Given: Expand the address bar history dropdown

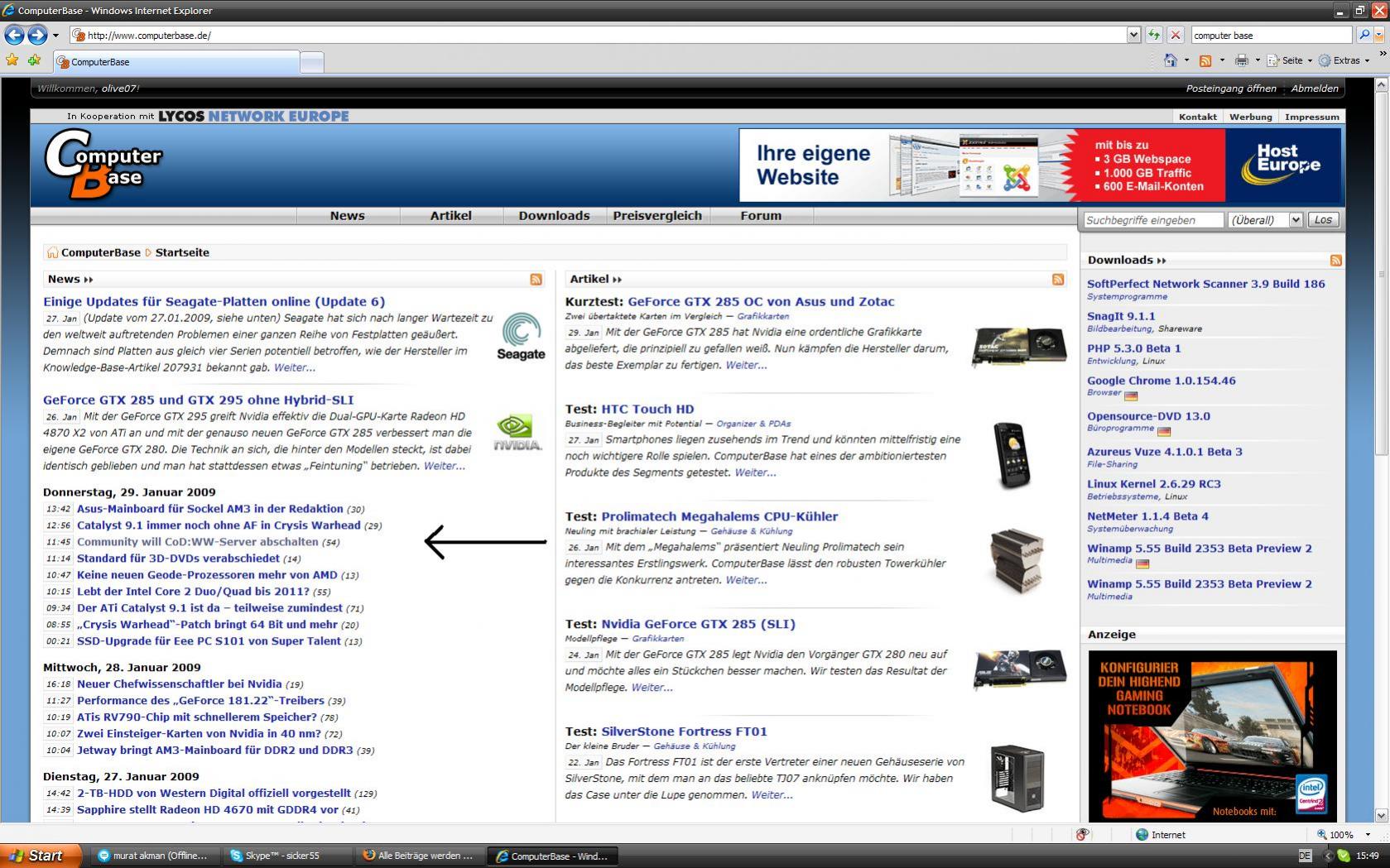Looking at the screenshot, I should (1133, 35).
